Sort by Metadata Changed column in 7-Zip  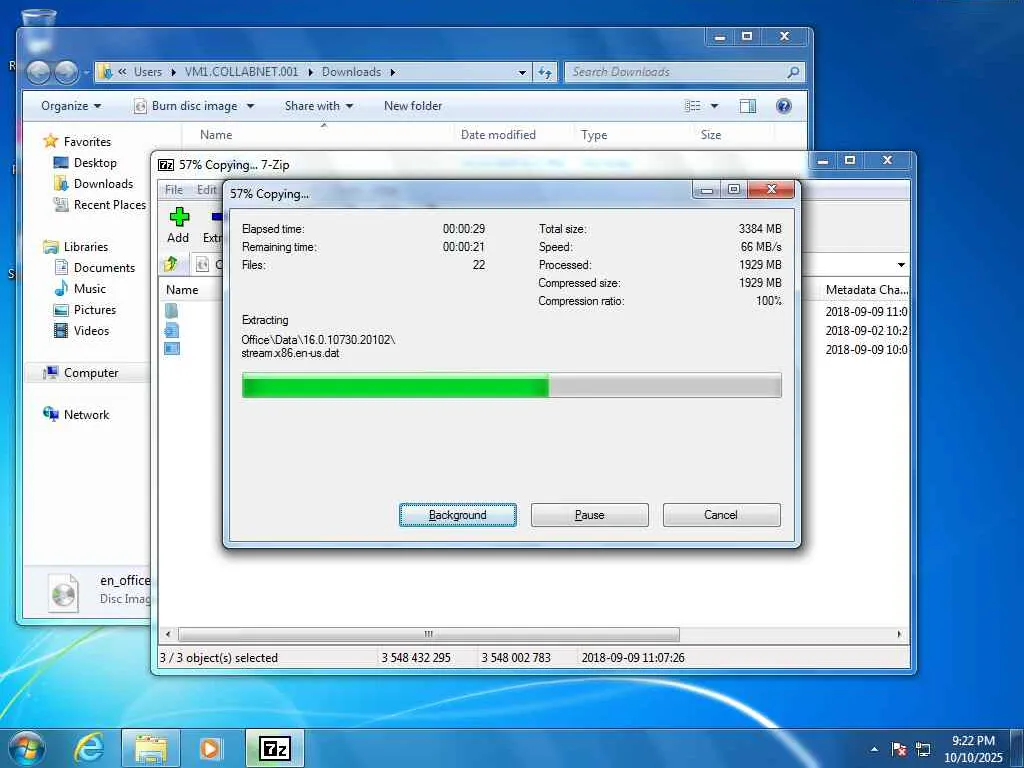pyautogui.click(x=866, y=289)
